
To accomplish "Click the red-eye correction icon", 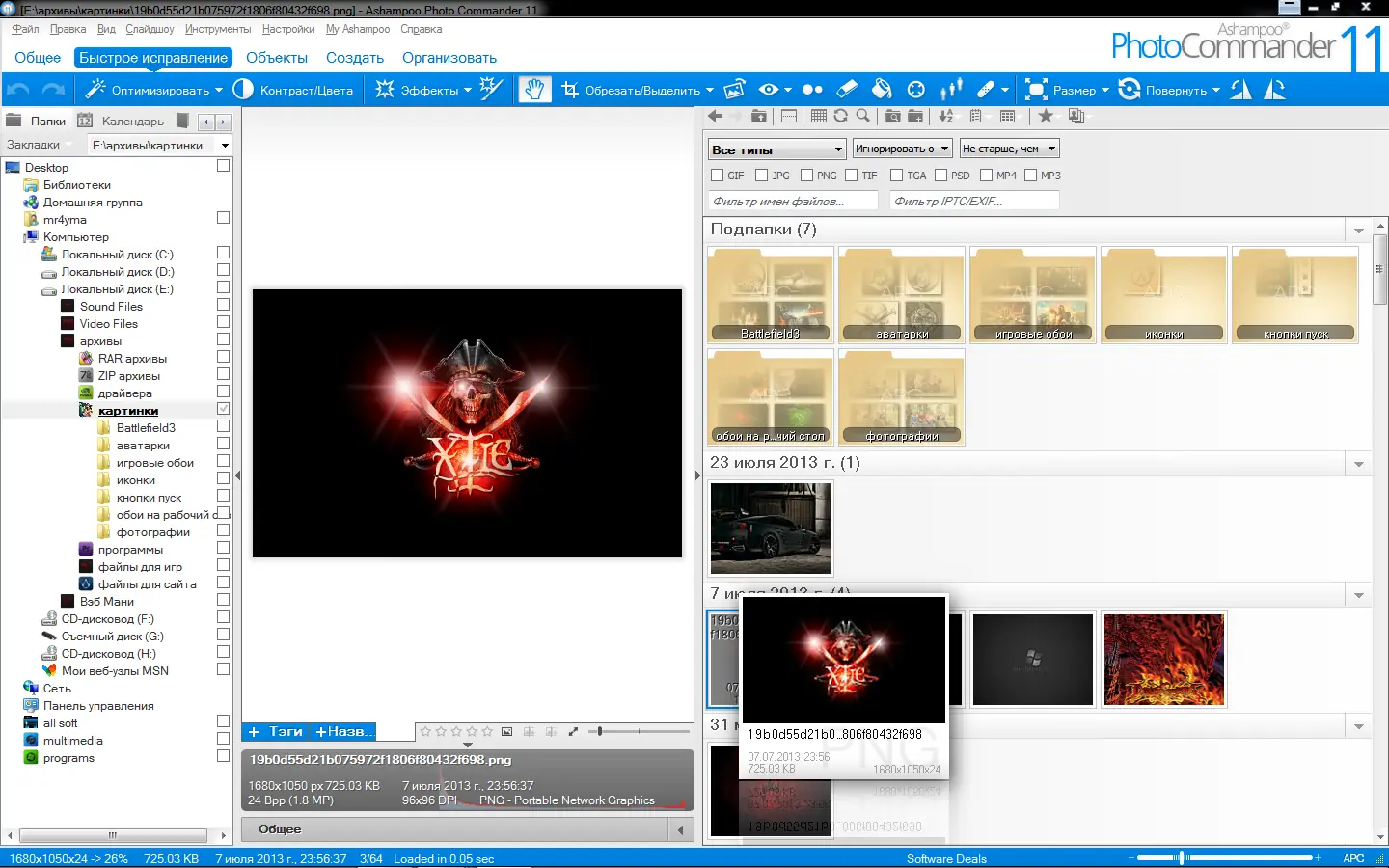I will point(769,90).
